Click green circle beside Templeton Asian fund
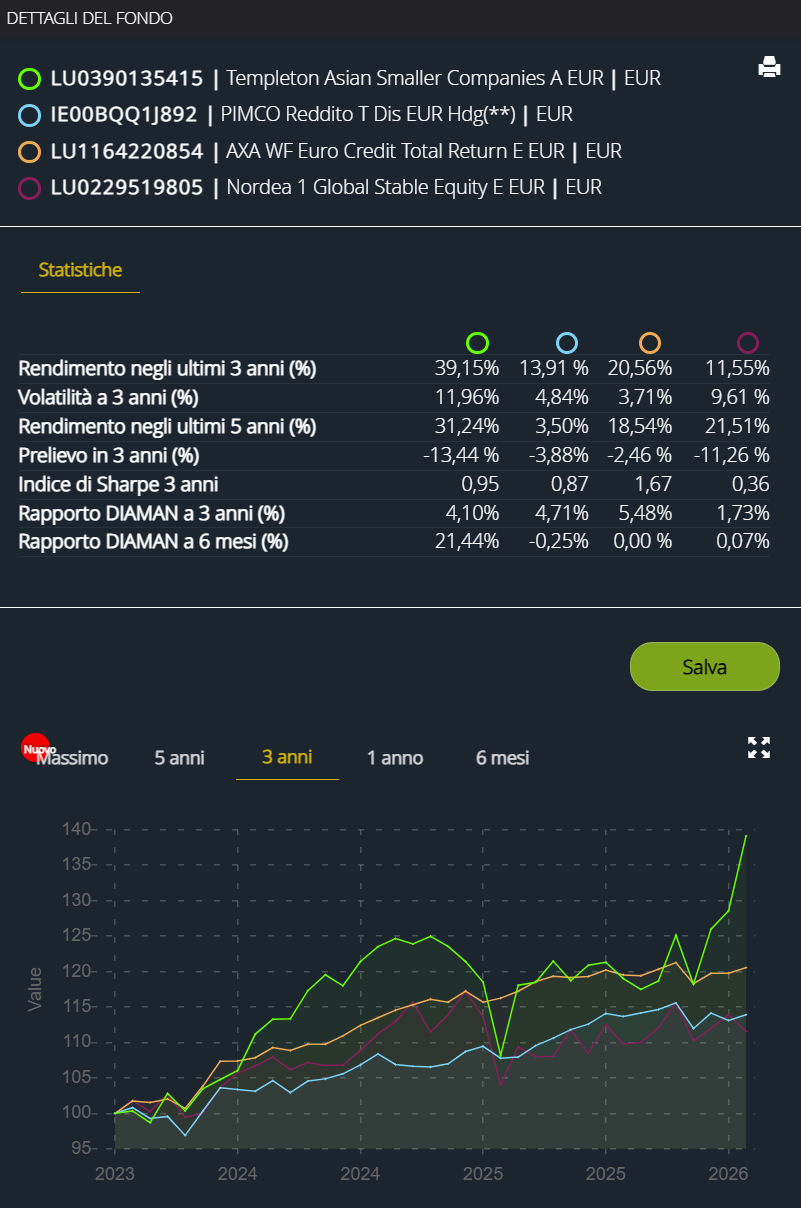 pos(30,79)
